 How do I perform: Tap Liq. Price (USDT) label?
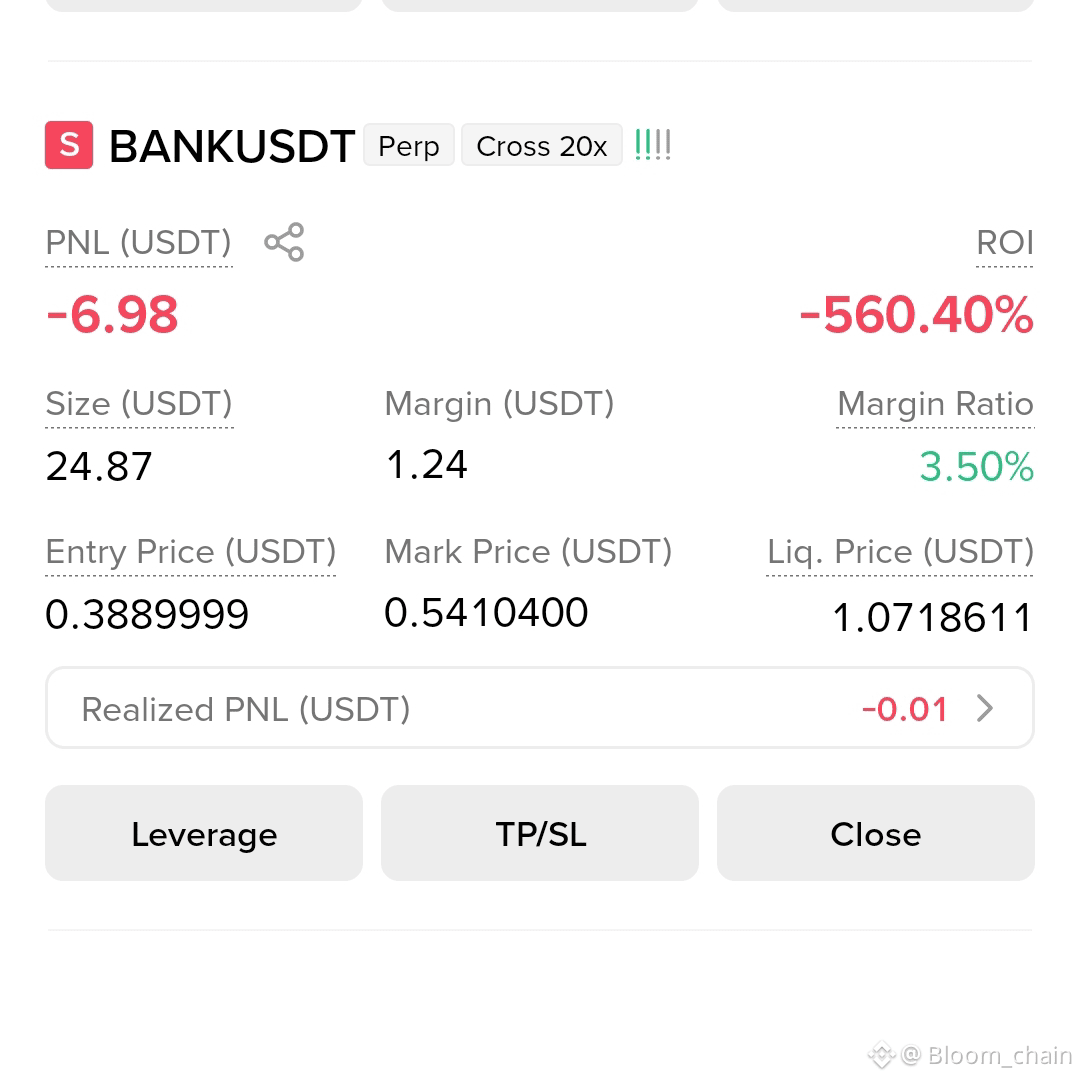900,552
